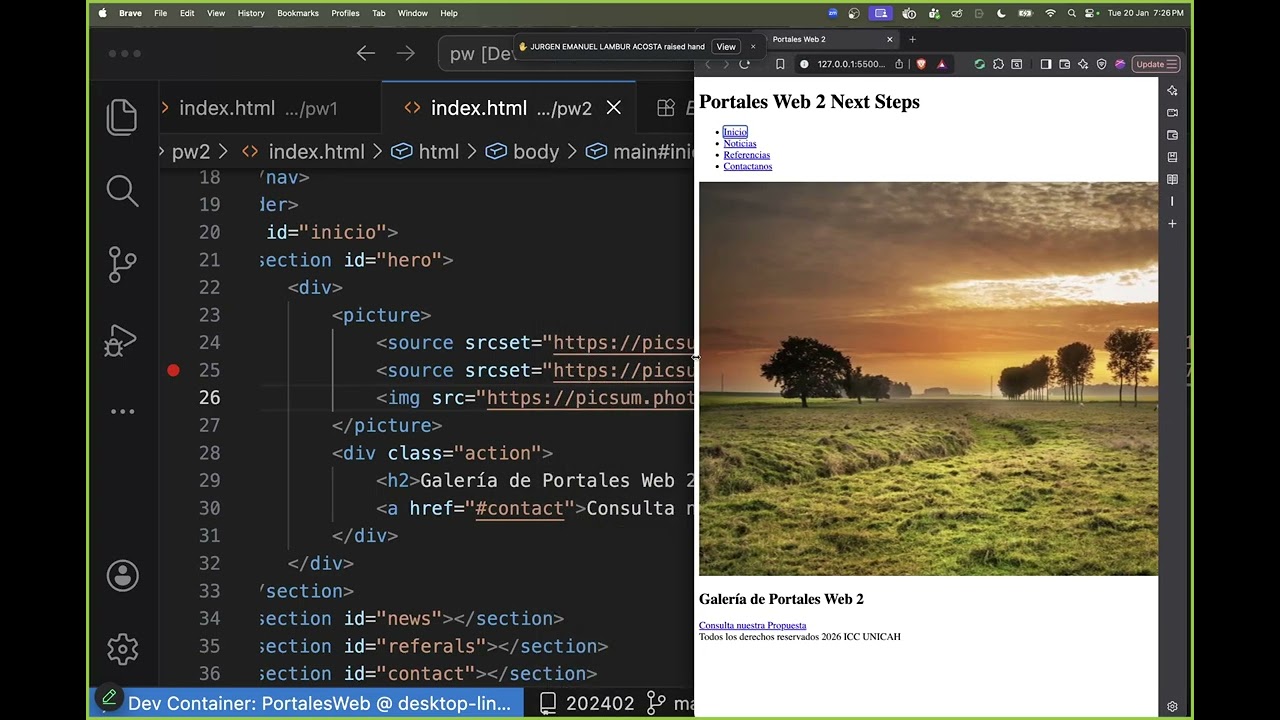The image size is (1280, 720).
Task: Go back with VS Code navigation arrow
Action: tap(366, 53)
